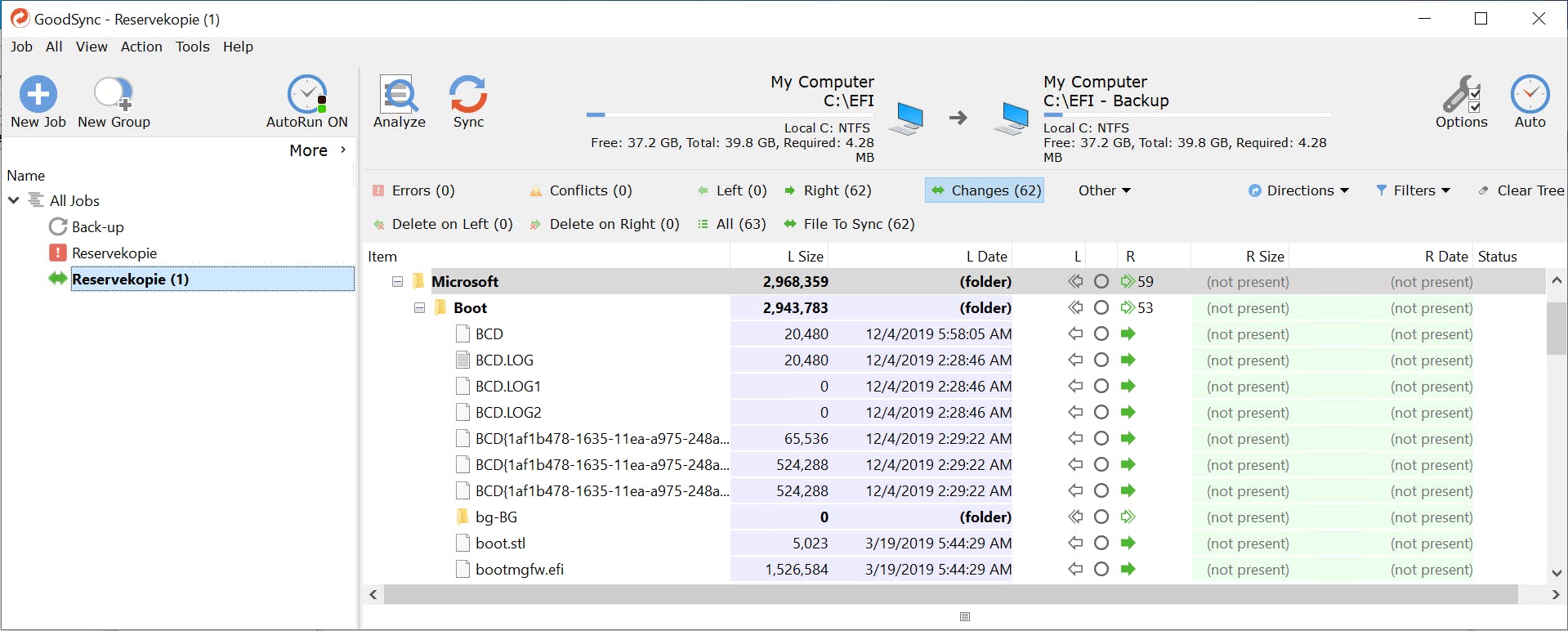Select the Back-up job in tree
The width and height of the screenshot is (1568, 631).
point(97,227)
